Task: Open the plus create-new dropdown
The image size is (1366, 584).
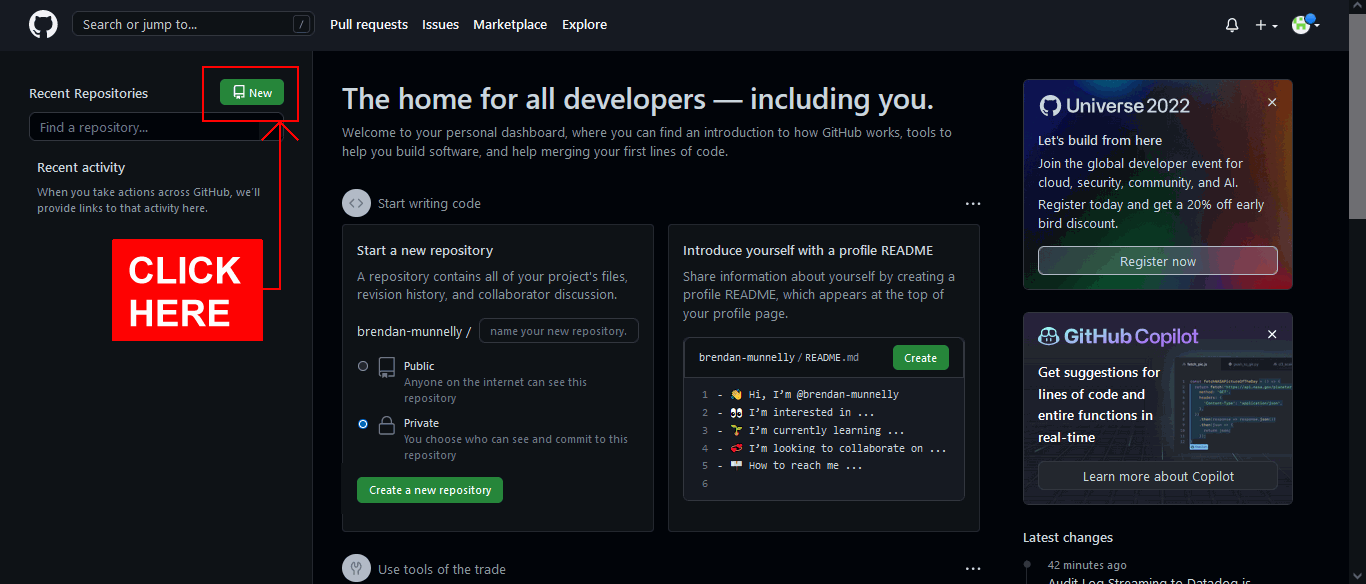Action: pyautogui.click(x=1266, y=25)
